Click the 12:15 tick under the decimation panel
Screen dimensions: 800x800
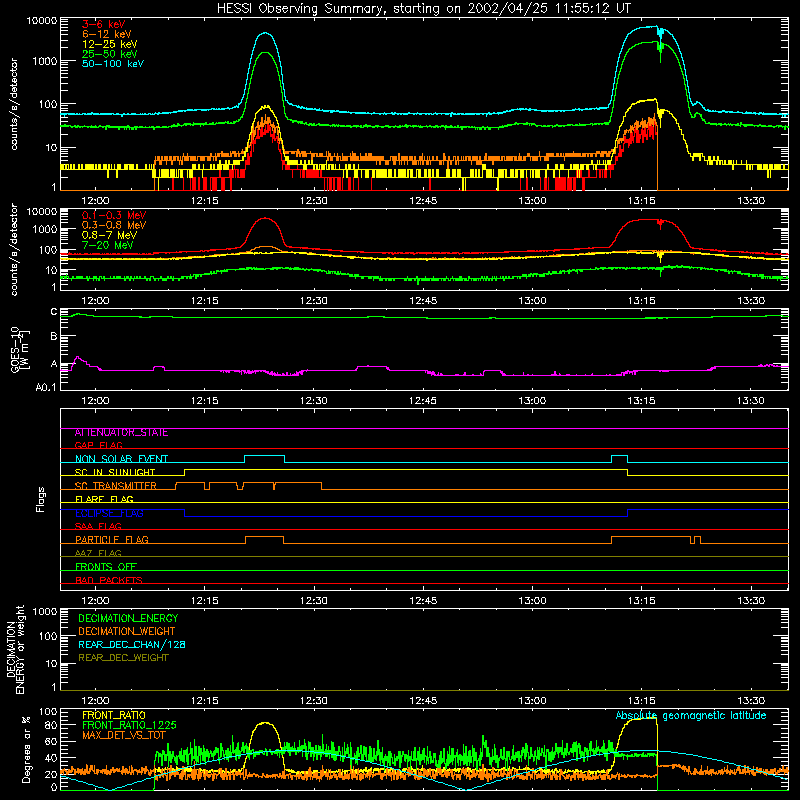205,701
